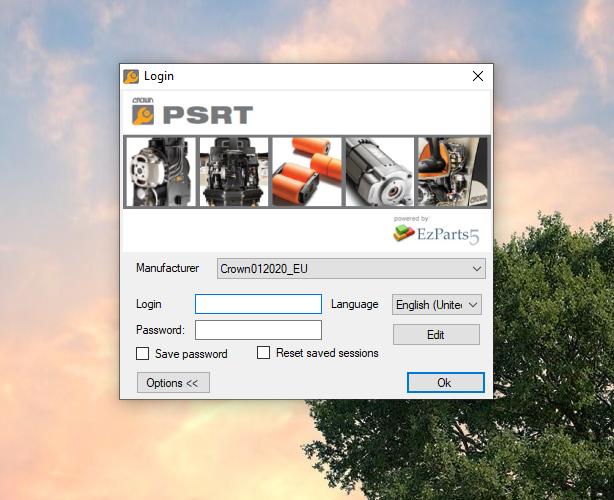614x500 pixels.
Task: Click the Edit button under Language
Action: click(x=436, y=335)
